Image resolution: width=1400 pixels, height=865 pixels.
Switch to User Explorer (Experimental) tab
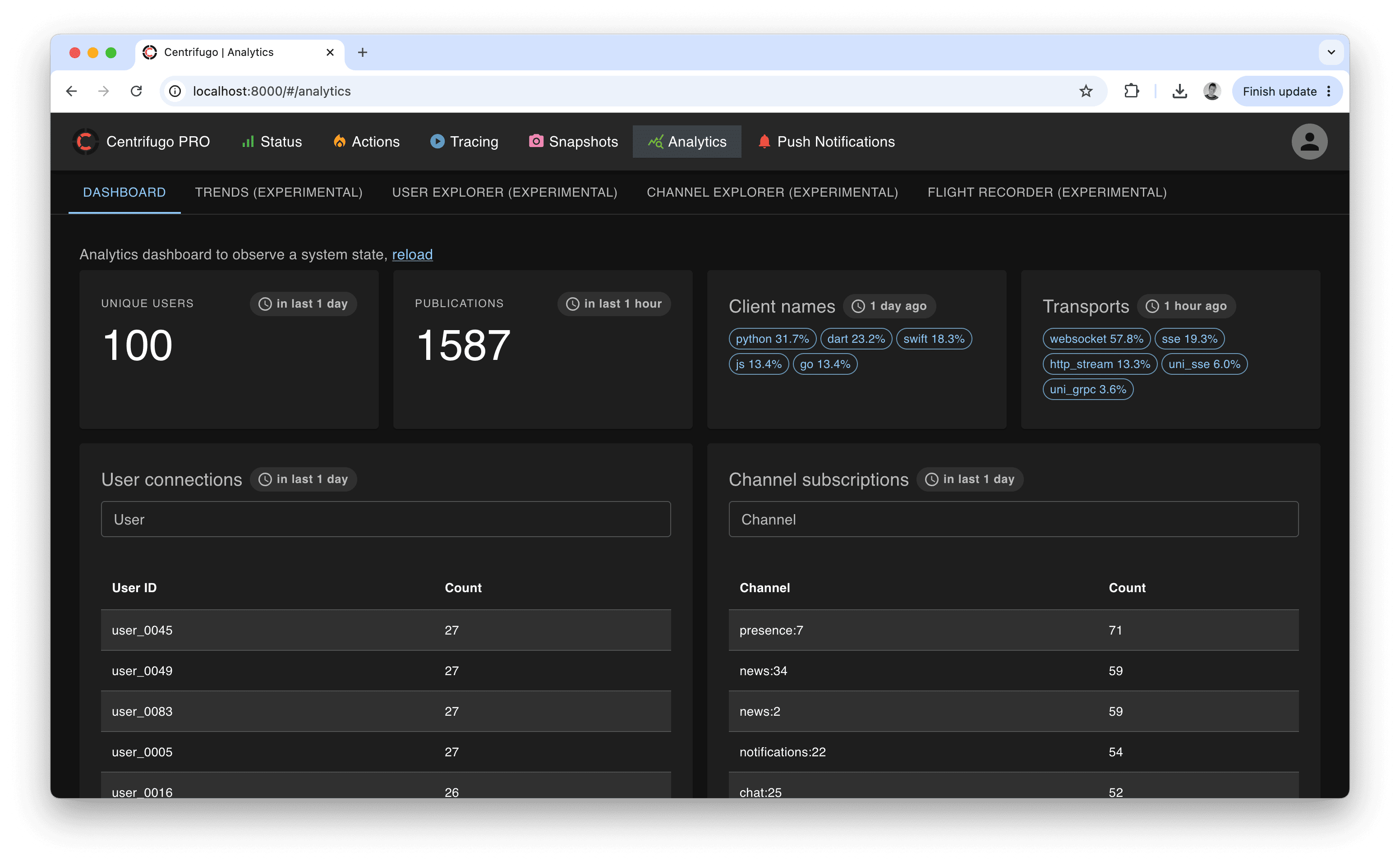(505, 192)
